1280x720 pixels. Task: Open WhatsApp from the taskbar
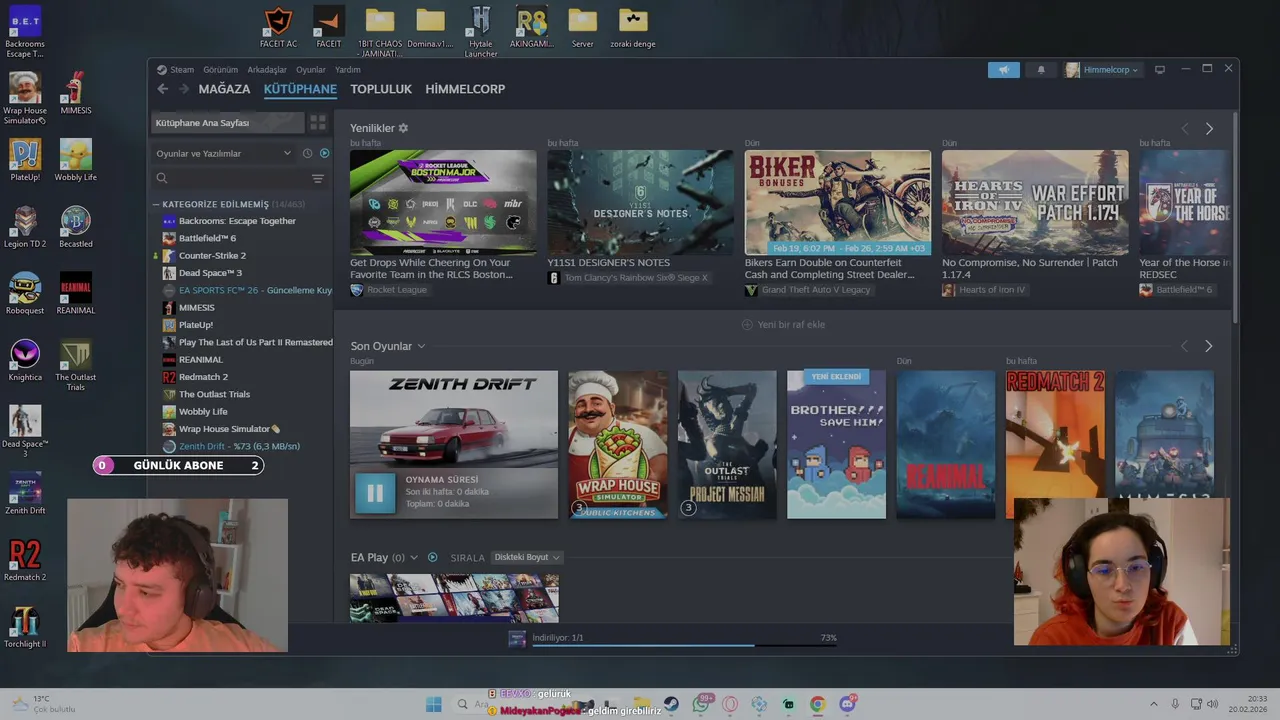701,704
